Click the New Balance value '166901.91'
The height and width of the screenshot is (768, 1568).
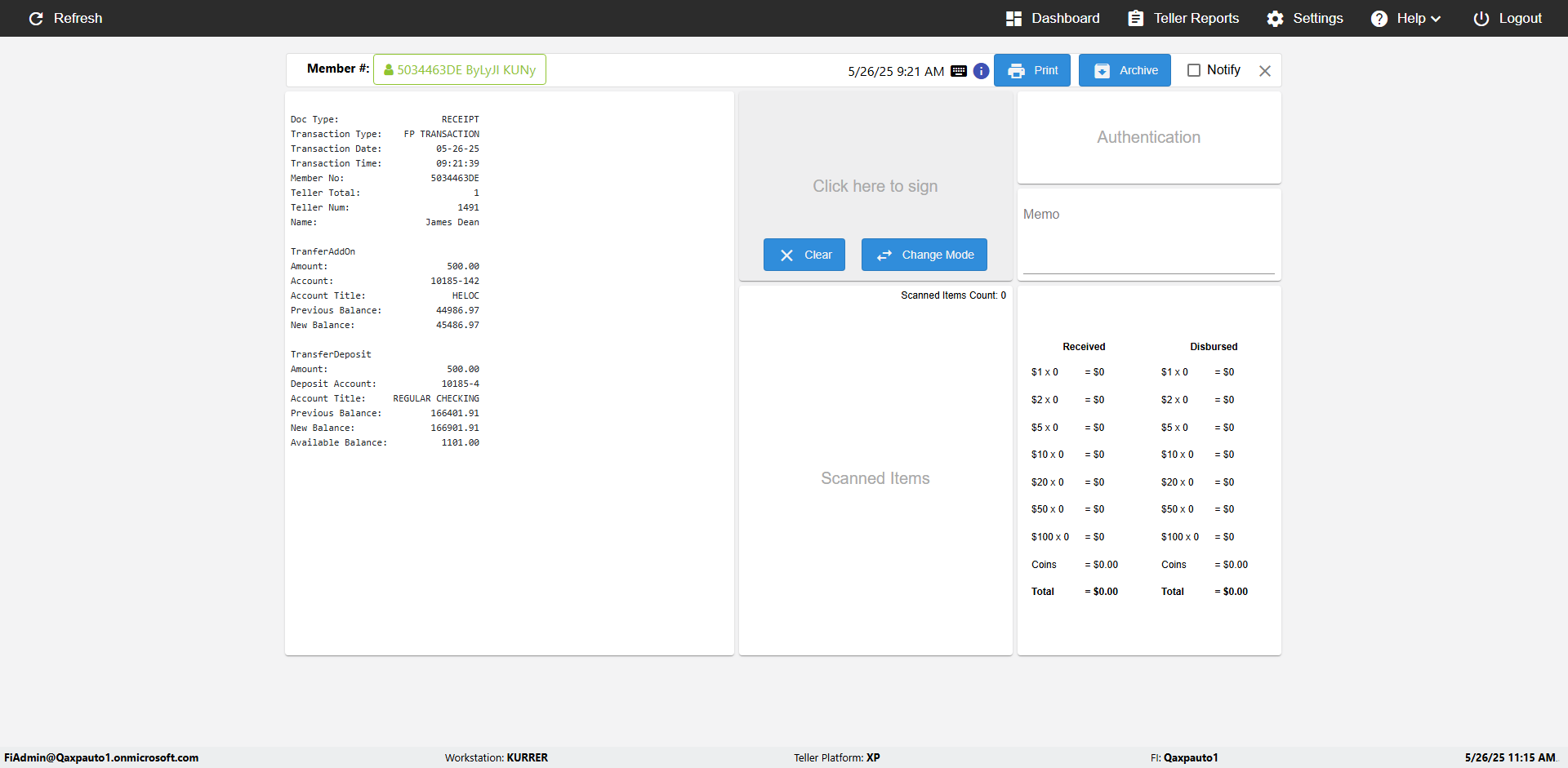[x=455, y=428]
